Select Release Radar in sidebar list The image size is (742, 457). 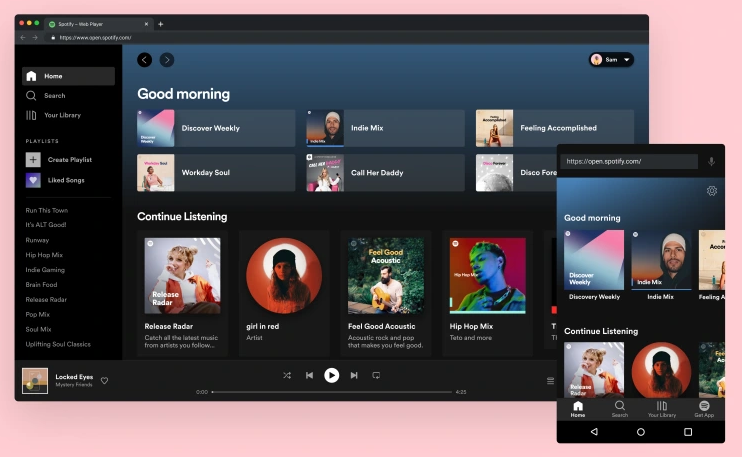click(46, 299)
